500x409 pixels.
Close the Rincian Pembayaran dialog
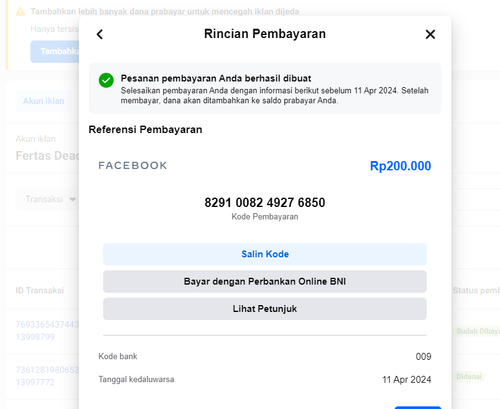click(430, 34)
